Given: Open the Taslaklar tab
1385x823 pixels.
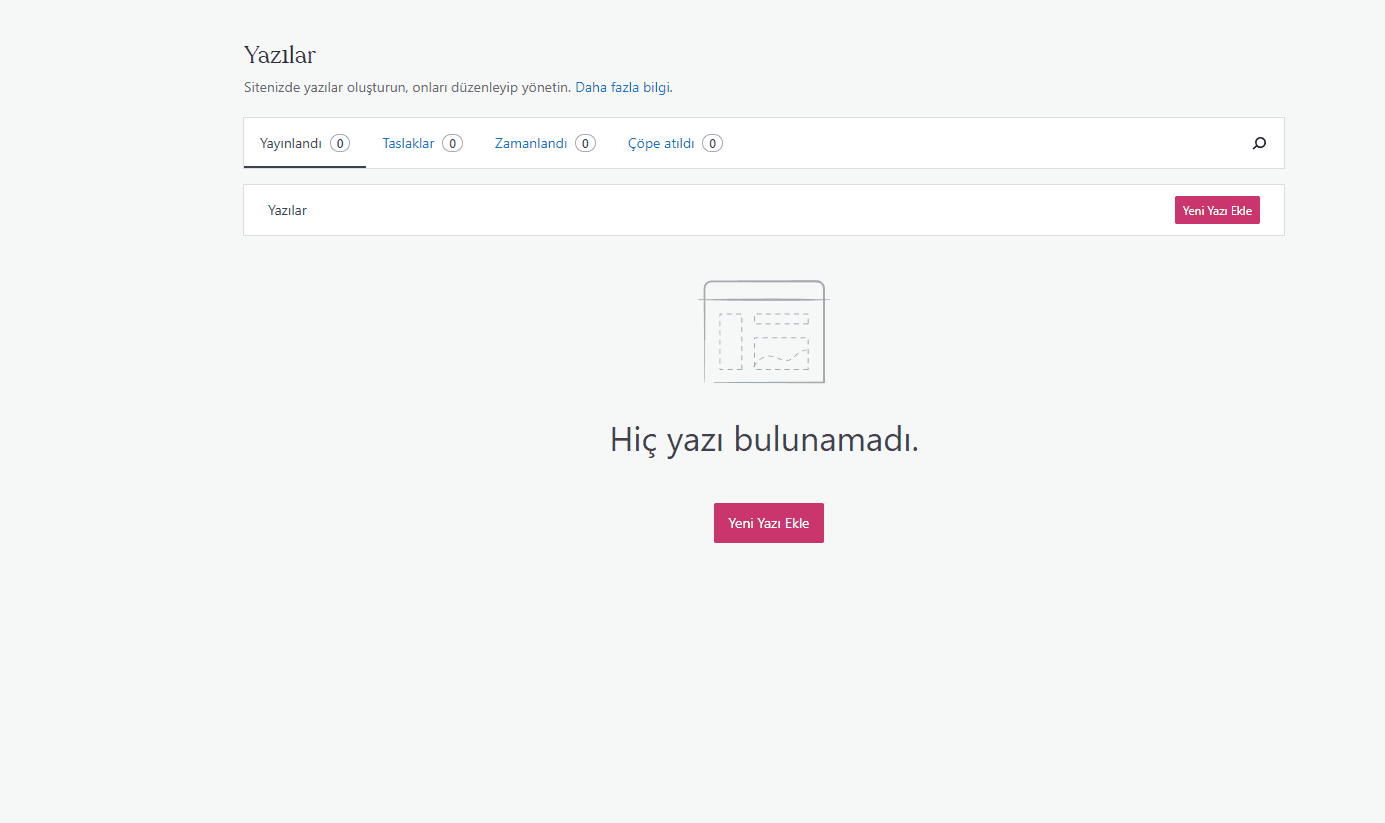Looking at the screenshot, I should pos(408,143).
